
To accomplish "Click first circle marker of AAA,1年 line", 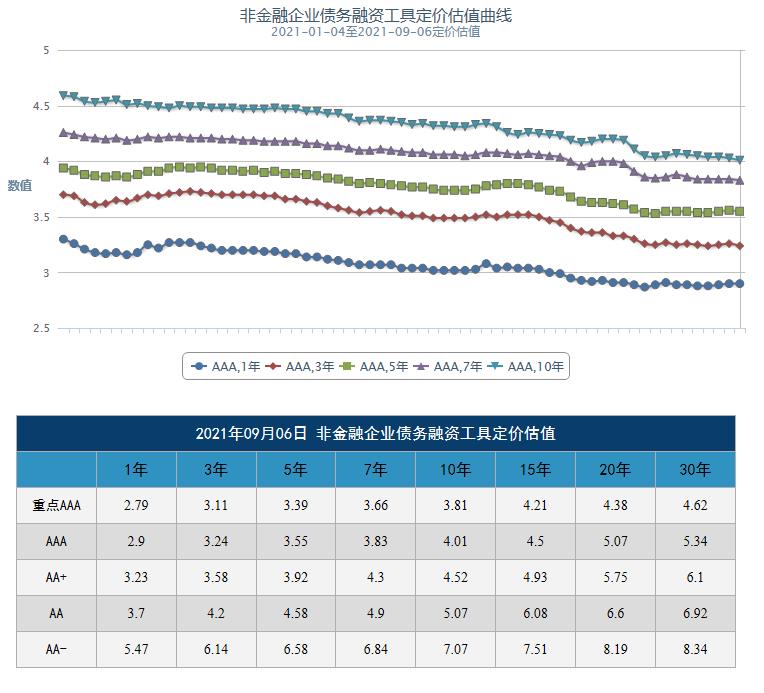I will [x=63, y=239].
